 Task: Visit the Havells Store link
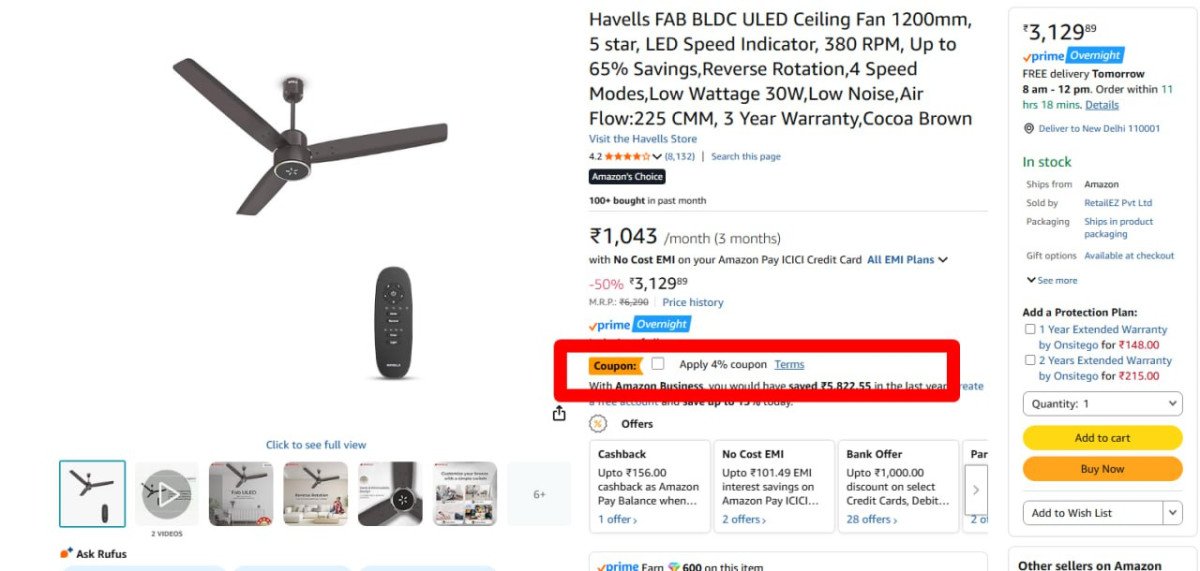click(x=641, y=139)
